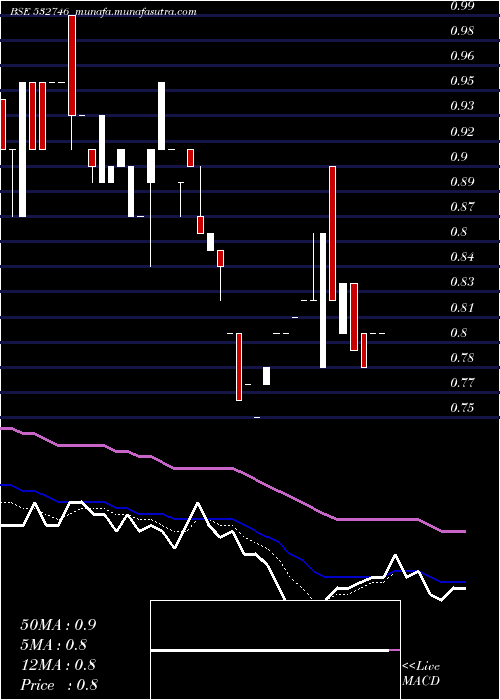Click the 0.83 price axis label

pyautogui.click(x=462, y=282)
